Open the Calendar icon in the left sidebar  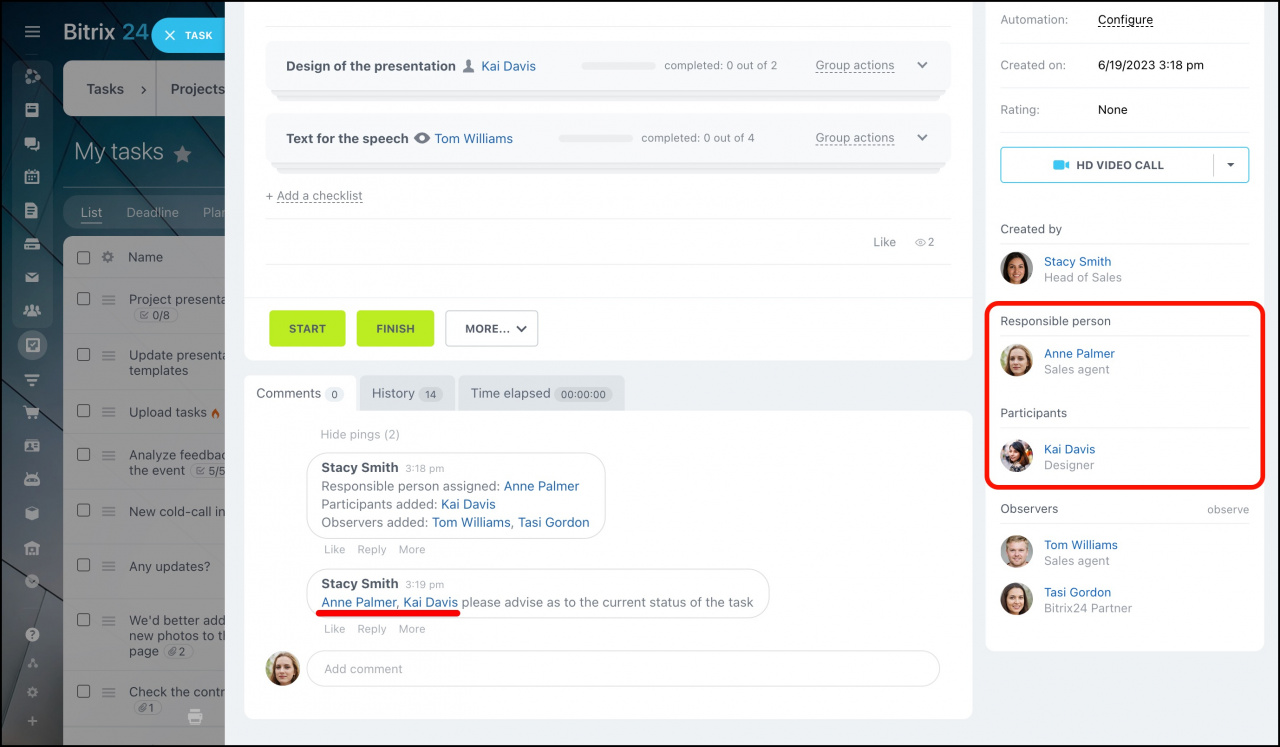pyautogui.click(x=32, y=177)
